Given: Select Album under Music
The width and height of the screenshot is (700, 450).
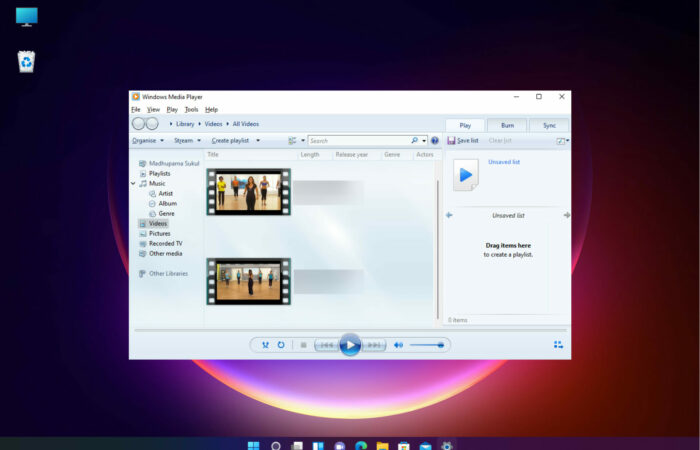Looking at the screenshot, I should click(x=163, y=204).
